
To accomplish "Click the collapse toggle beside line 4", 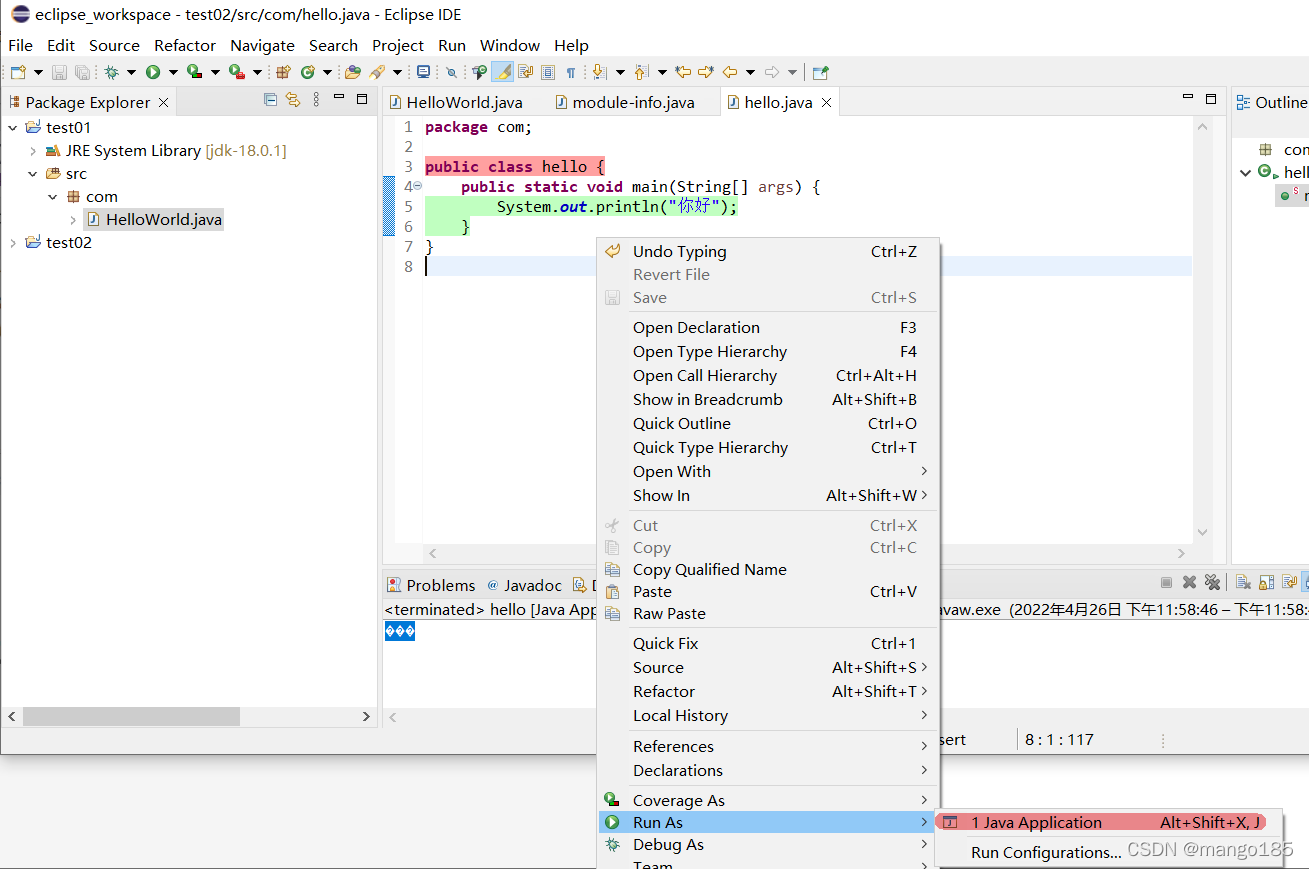I will pos(418,187).
